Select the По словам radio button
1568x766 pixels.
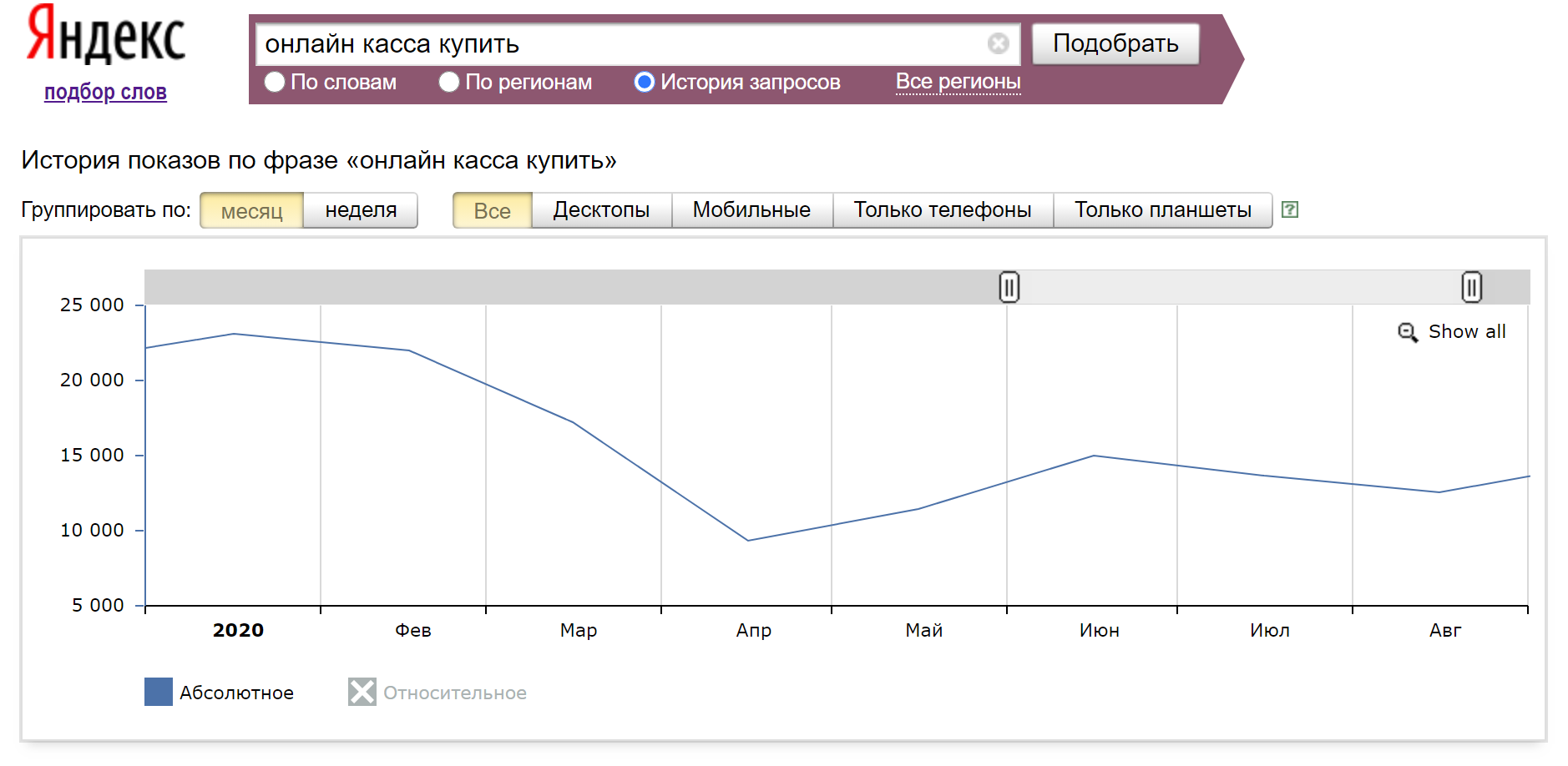[x=275, y=82]
